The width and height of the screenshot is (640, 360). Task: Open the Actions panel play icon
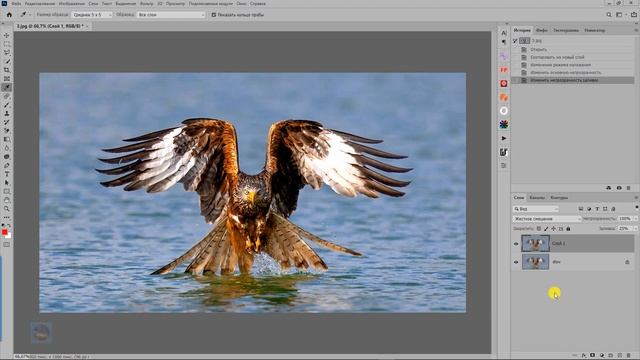tap(504, 138)
